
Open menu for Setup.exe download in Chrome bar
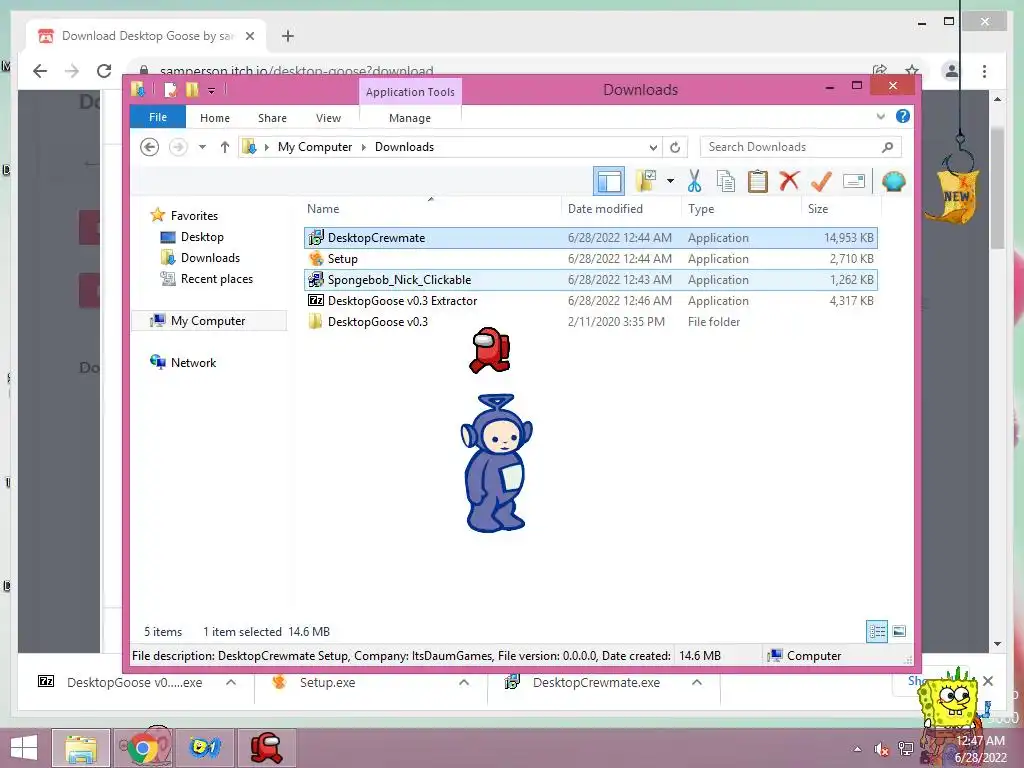[x=464, y=682]
